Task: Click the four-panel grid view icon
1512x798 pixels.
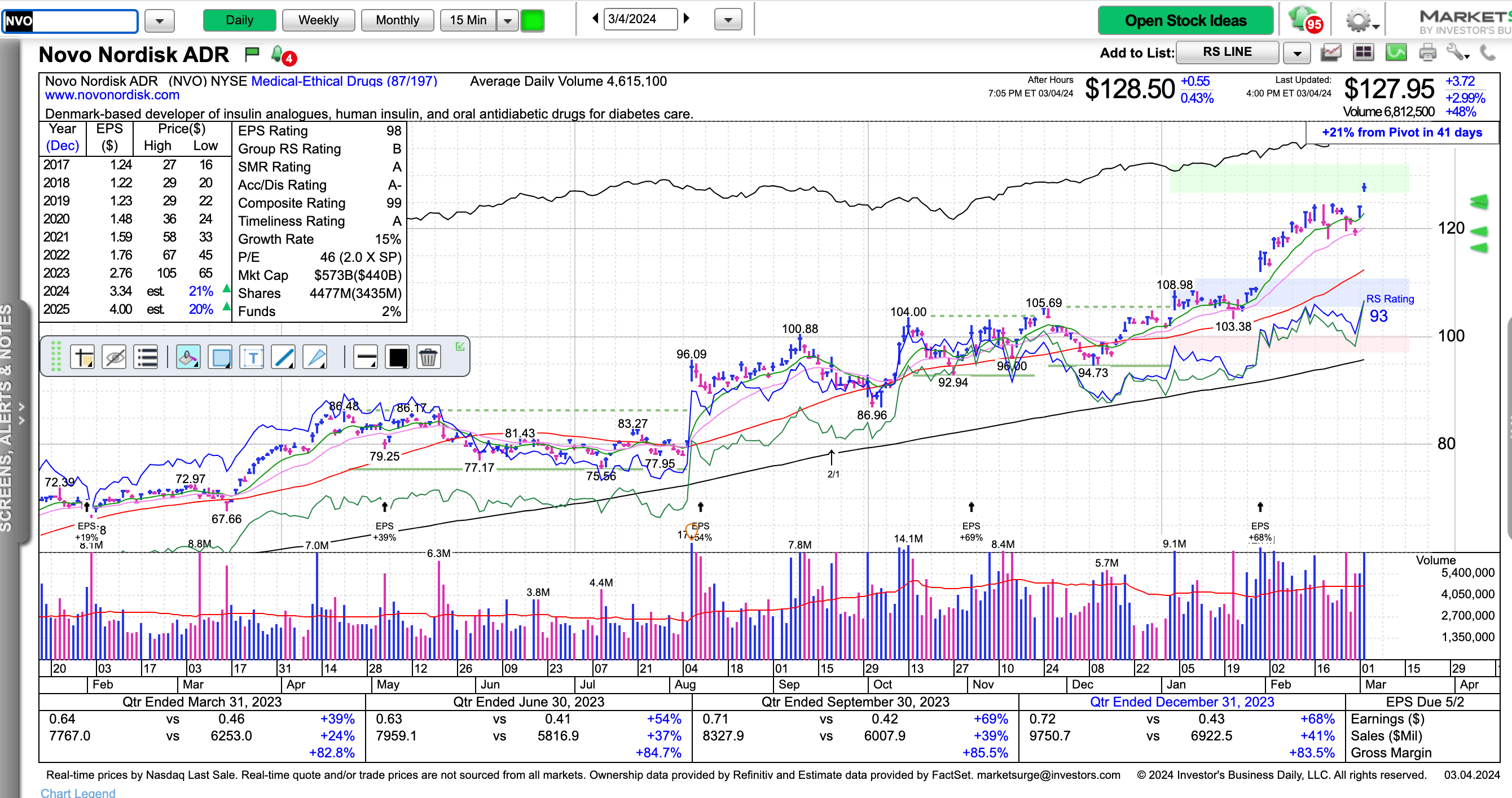Action: tap(1363, 54)
